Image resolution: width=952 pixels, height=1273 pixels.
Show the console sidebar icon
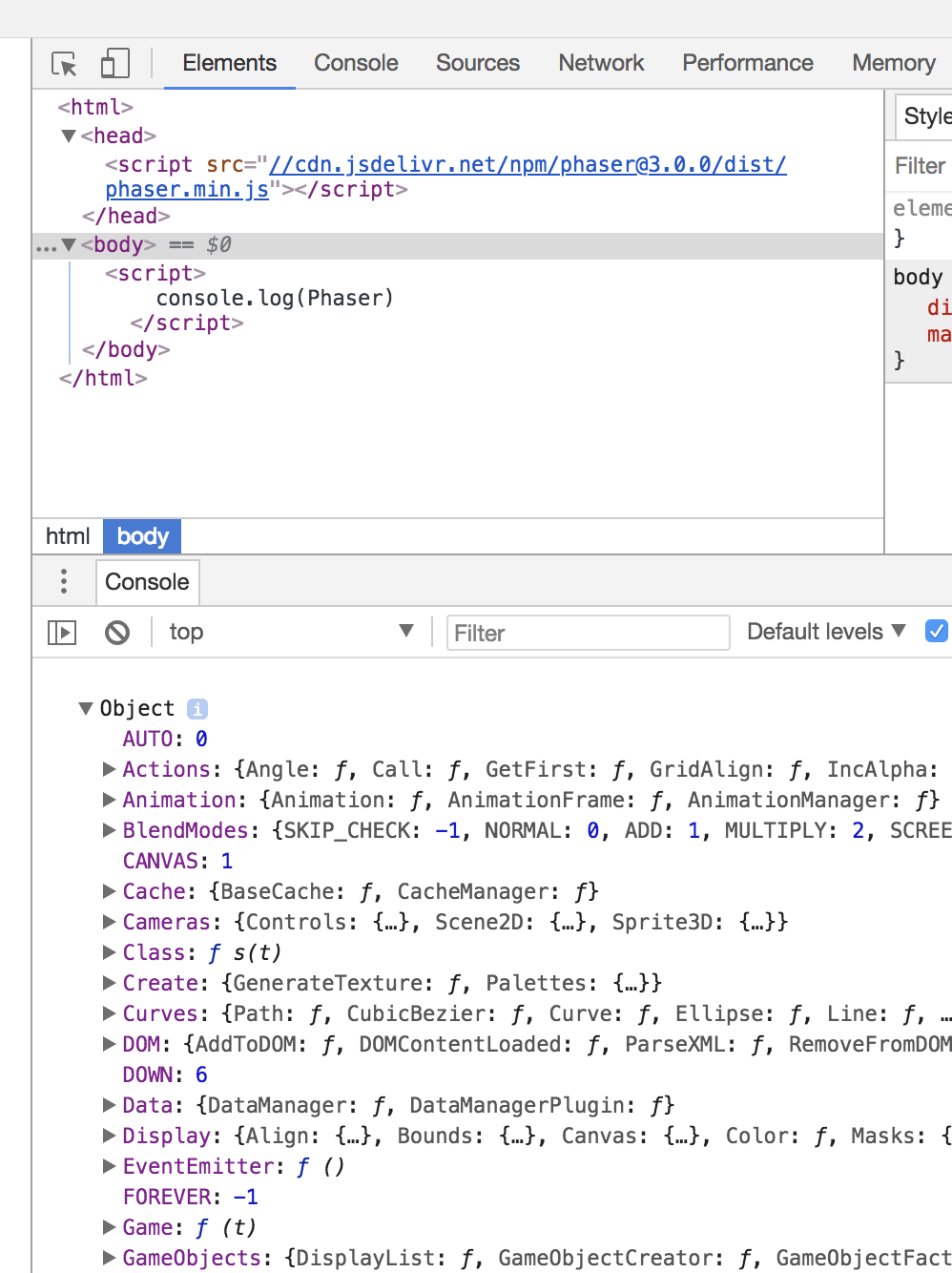(x=62, y=633)
